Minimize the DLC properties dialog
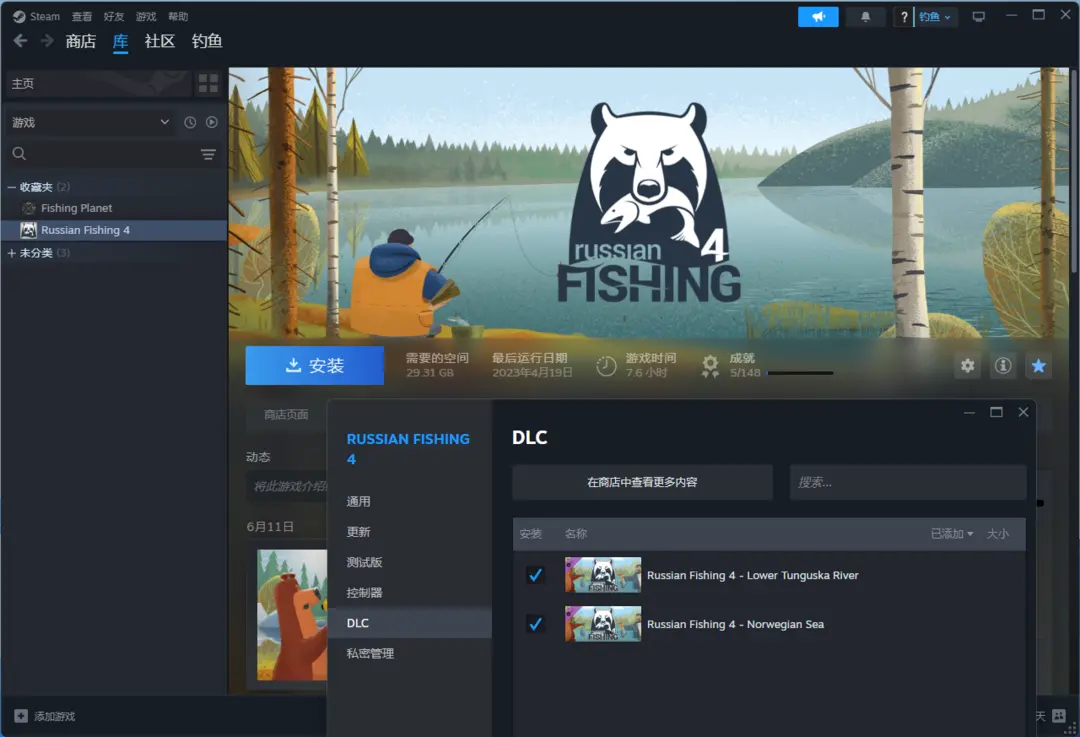Image resolution: width=1080 pixels, height=737 pixels. 969,413
